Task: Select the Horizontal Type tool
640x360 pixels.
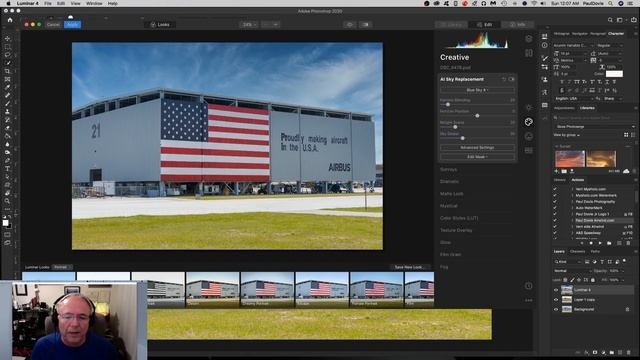Action: pyautogui.click(x=7, y=169)
